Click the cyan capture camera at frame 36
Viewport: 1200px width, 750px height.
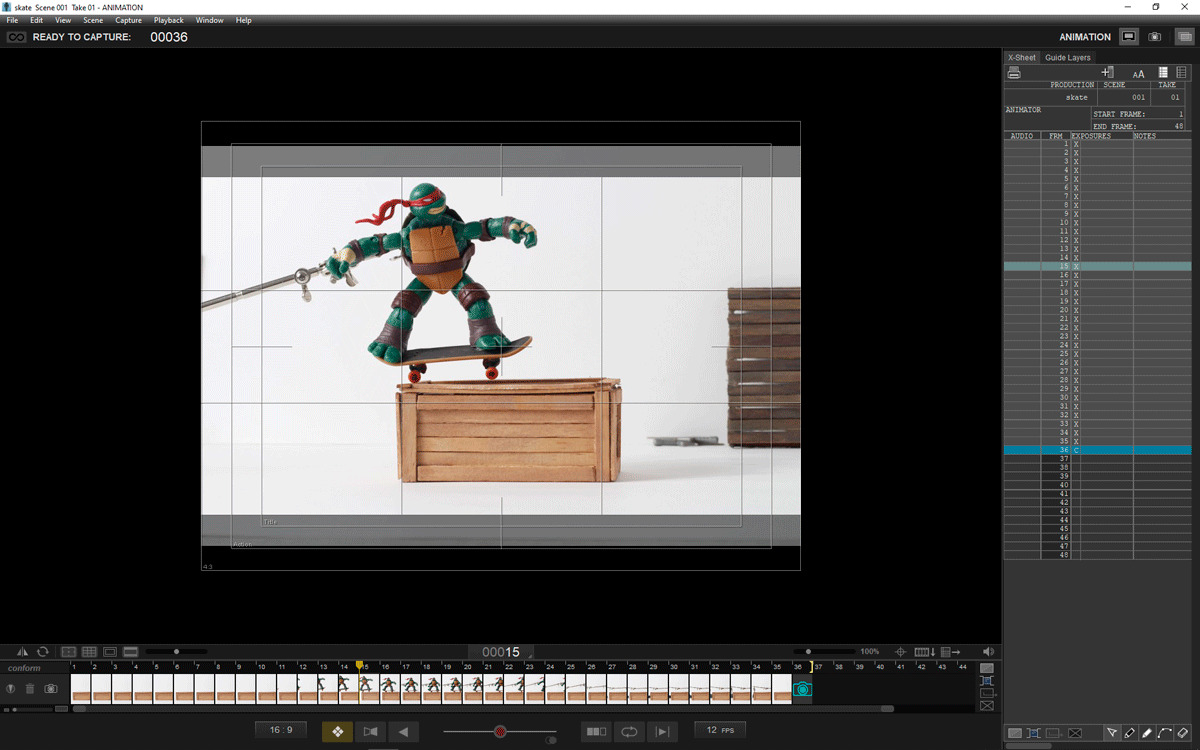802,689
